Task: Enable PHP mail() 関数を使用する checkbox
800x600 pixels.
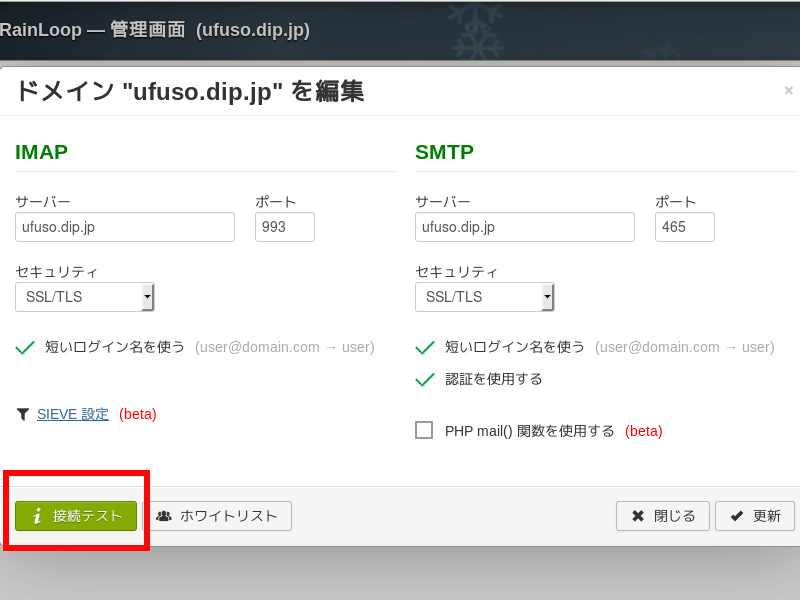Action: click(424, 430)
